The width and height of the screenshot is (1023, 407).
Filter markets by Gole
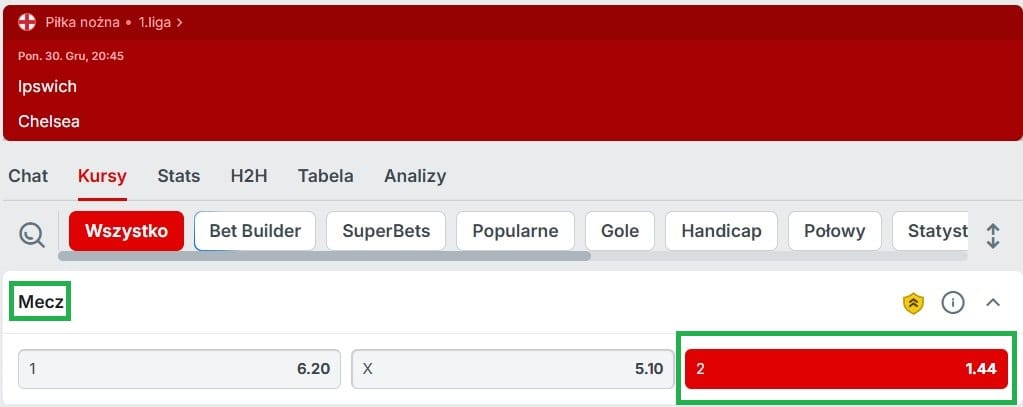620,231
